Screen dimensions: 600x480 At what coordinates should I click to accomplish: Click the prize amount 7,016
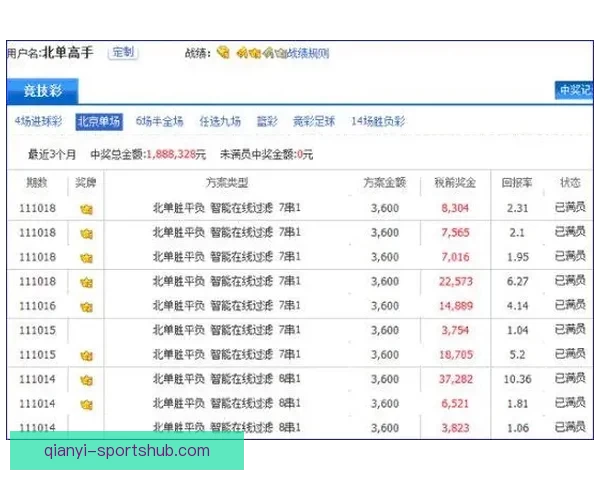(x=455, y=257)
